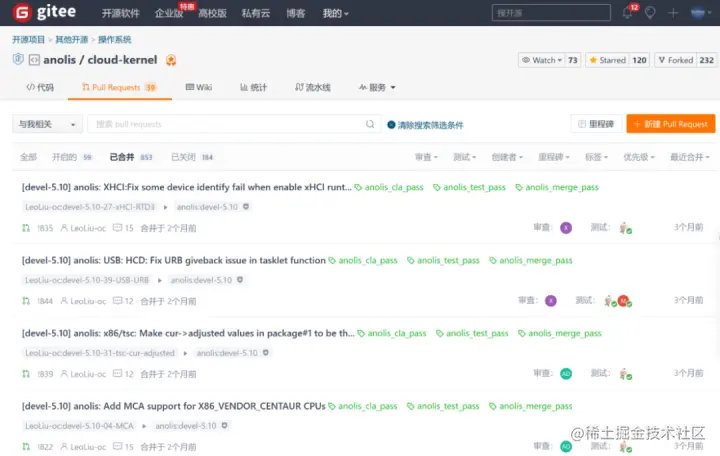Click the plus create icon in header
720x456 pixels.
point(673,13)
